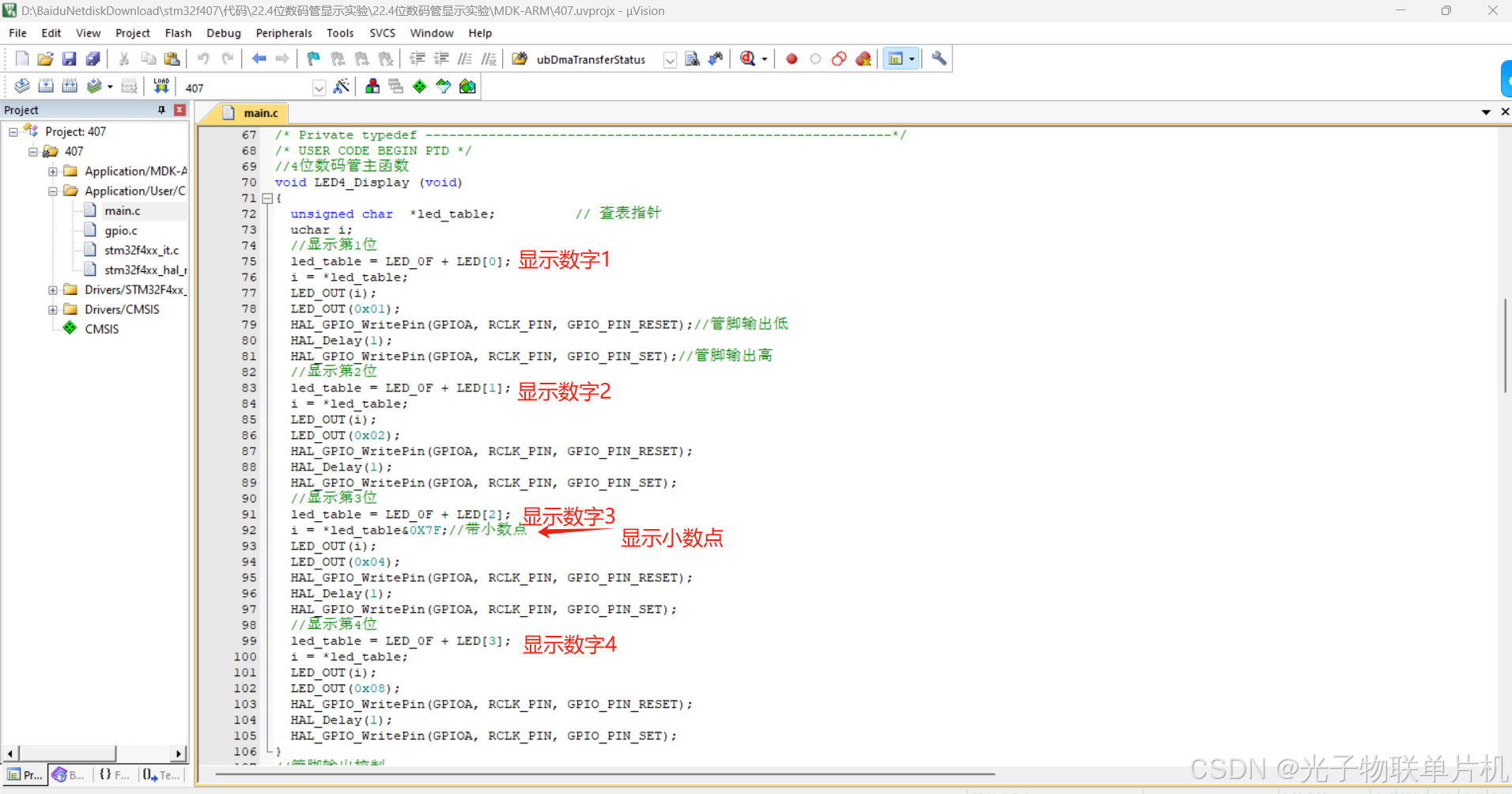Open the Manage Project Items icon
The image size is (1512, 794).
pos(372,86)
